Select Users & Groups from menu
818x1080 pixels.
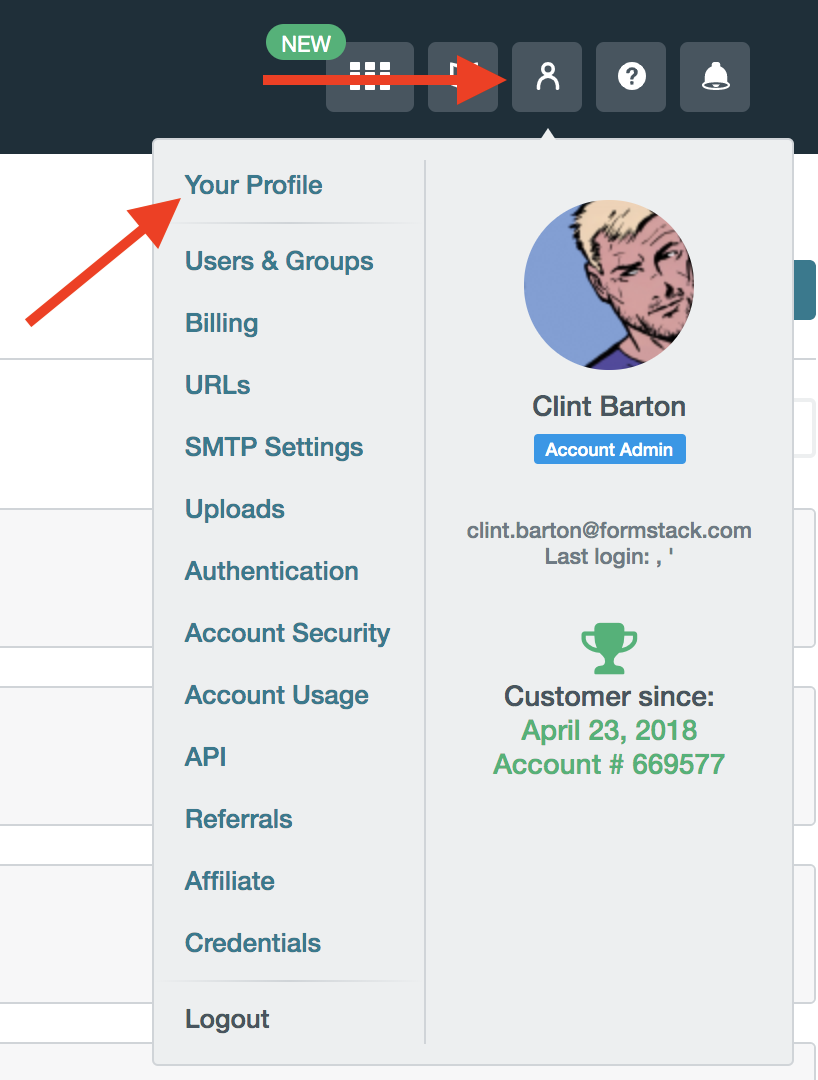pos(279,261)
